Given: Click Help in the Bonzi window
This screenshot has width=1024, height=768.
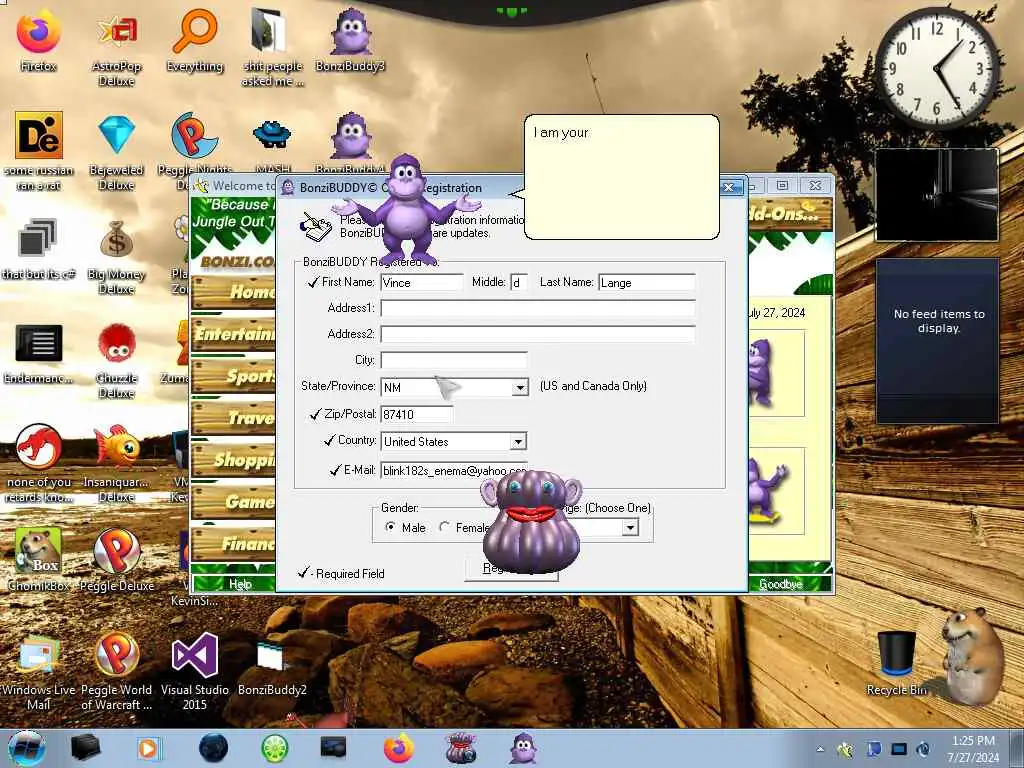Looking at the screenshot, I should point(240,584).
